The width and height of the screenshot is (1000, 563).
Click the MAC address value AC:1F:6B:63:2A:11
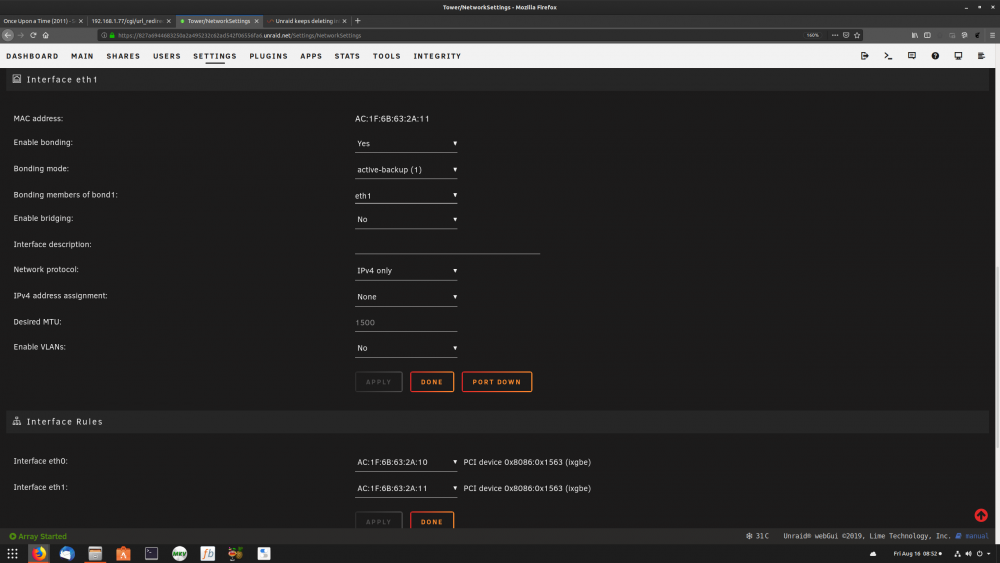[x=392, y=119]
